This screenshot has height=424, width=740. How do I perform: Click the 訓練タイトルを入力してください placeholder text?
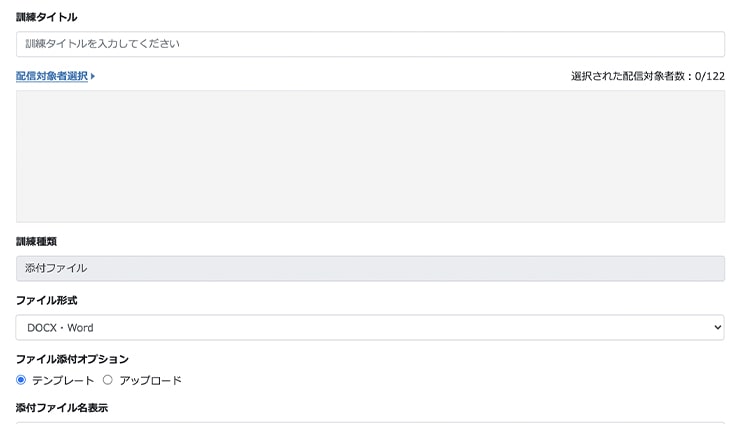(x=102, y=44)
